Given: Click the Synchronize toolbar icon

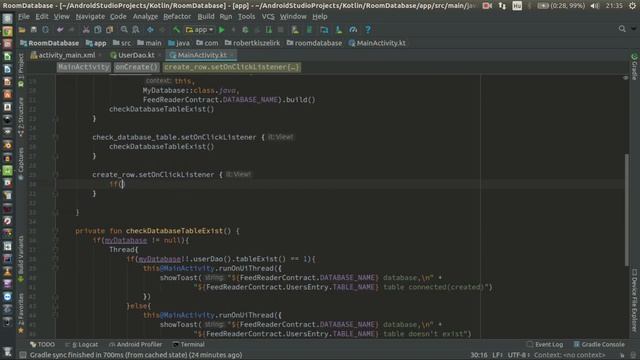Looking at the screenshot, I should [45, 30].
